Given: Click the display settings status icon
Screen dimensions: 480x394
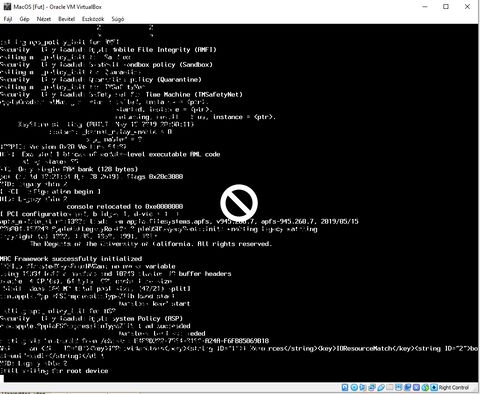Looking at the screenshot, I should [398, 387].
